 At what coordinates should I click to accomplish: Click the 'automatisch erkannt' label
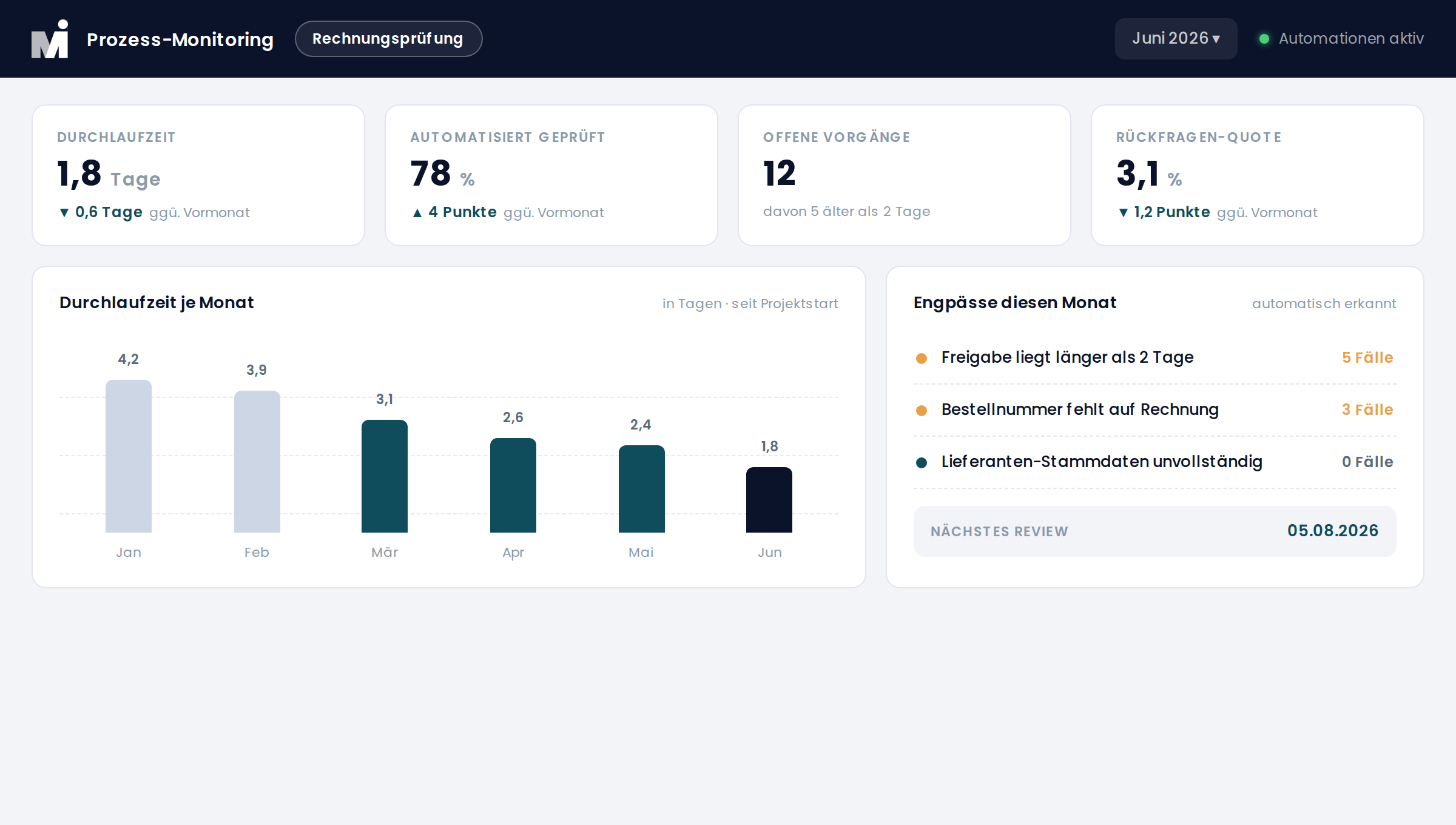point(1324,303)
